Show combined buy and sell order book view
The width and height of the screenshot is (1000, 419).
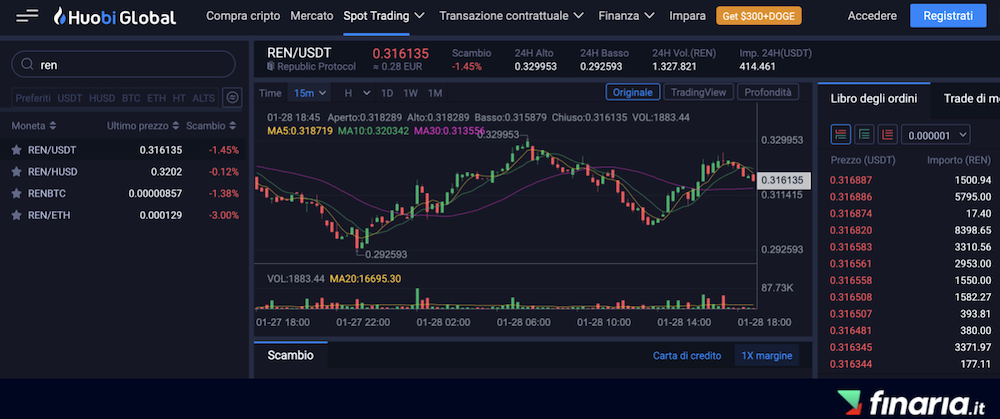click(841, 135)
